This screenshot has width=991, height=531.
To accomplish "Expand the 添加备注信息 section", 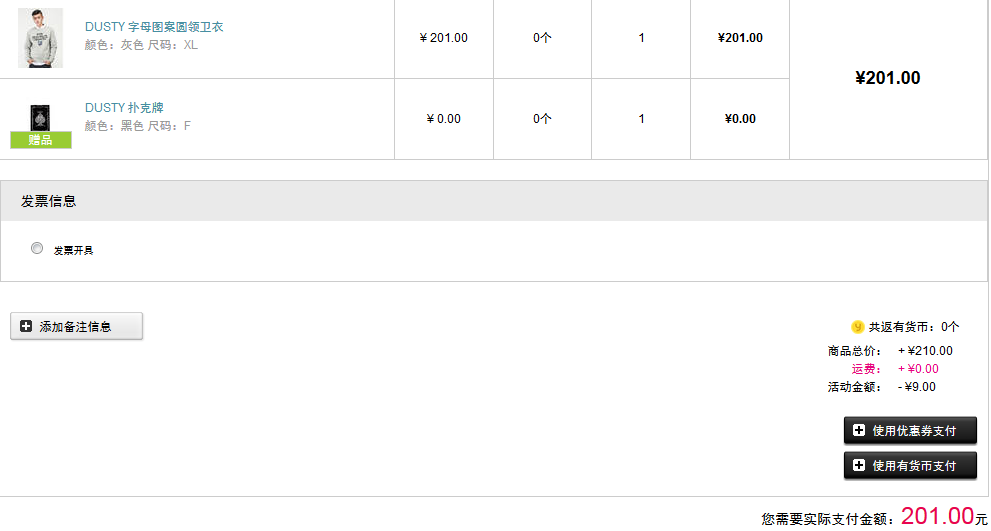I will point(76,326).
